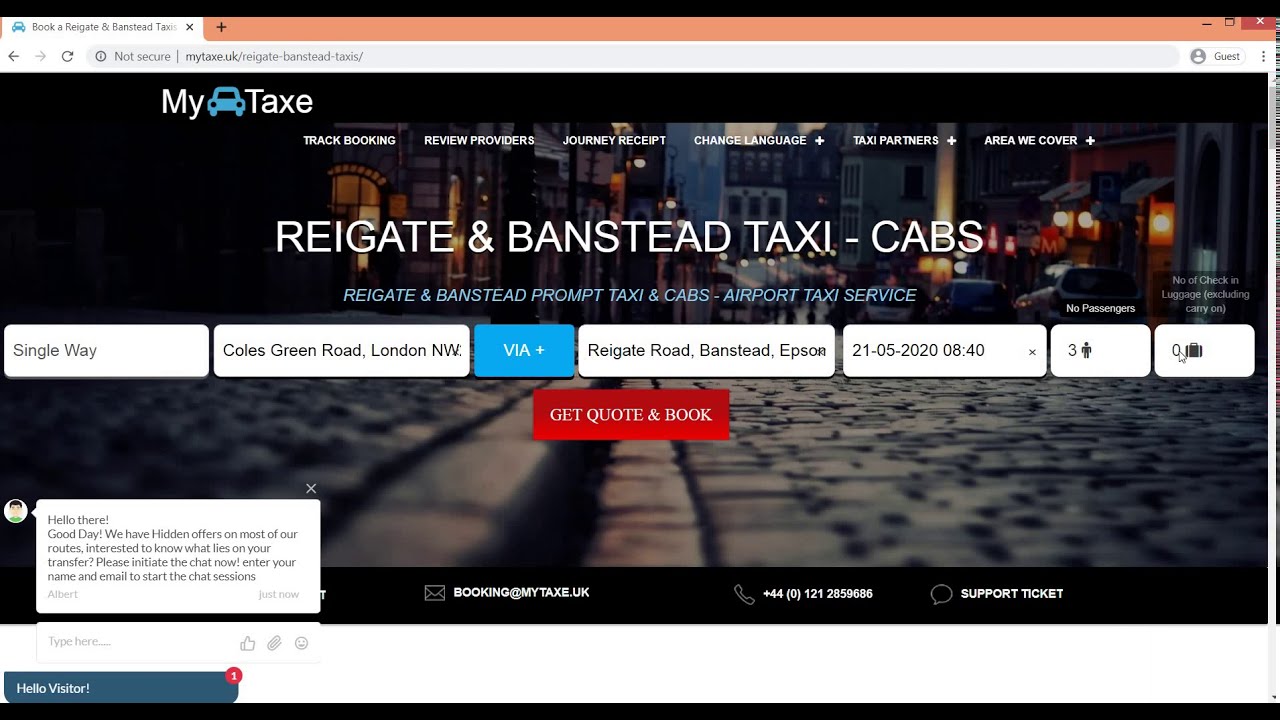
Task: Click the pickup address Coles Green Road field
Action: click(x=341, y=351)
